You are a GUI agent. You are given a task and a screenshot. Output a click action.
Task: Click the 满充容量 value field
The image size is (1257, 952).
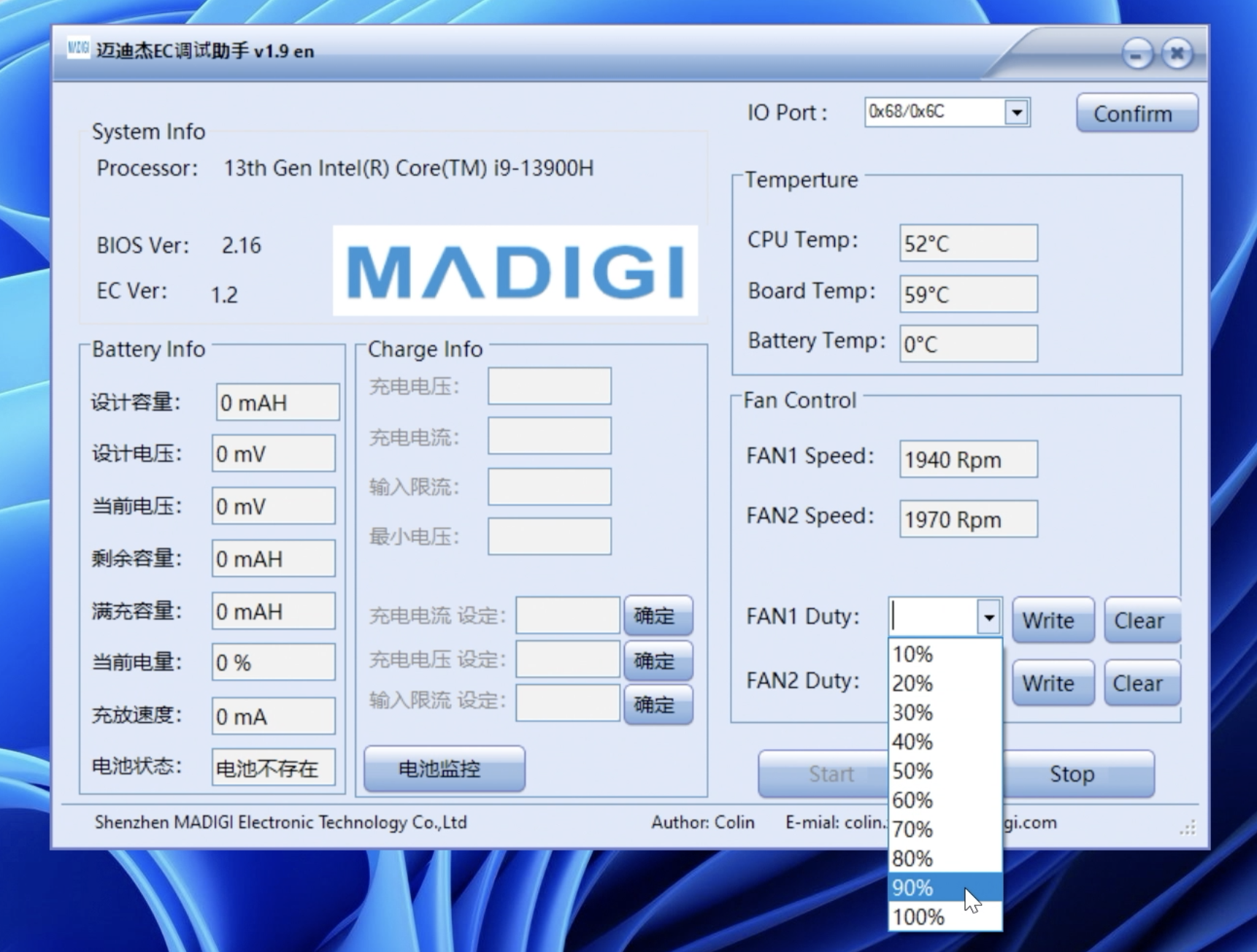click(273, 611)
